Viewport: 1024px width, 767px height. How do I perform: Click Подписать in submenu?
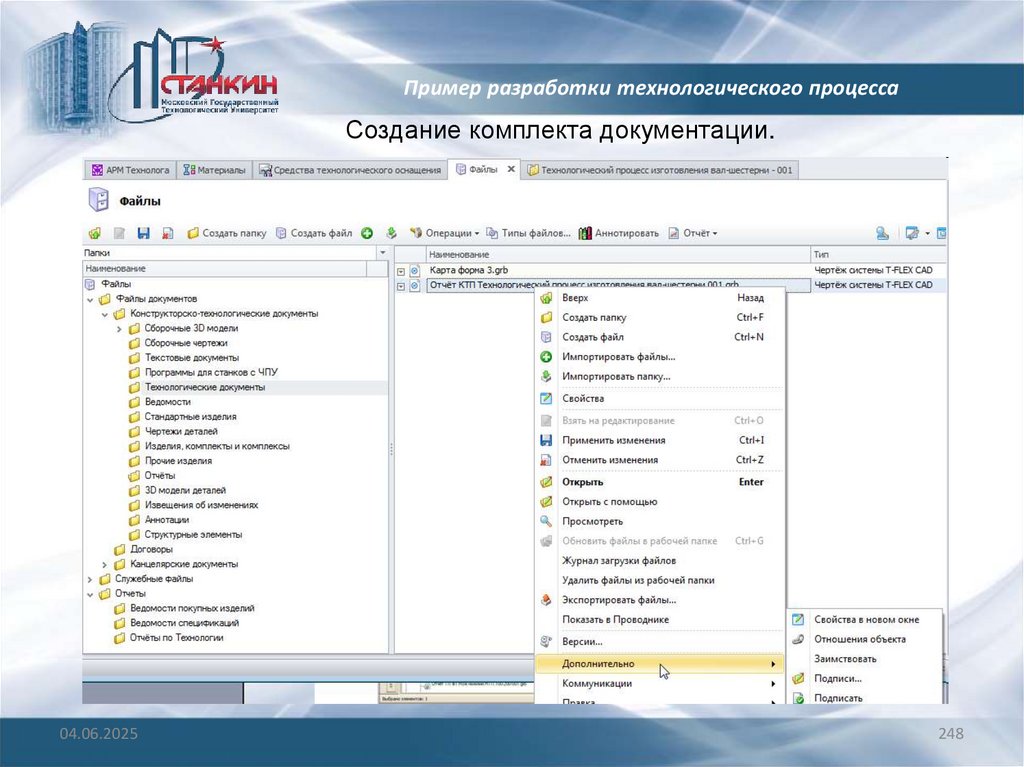click(838, 698)
